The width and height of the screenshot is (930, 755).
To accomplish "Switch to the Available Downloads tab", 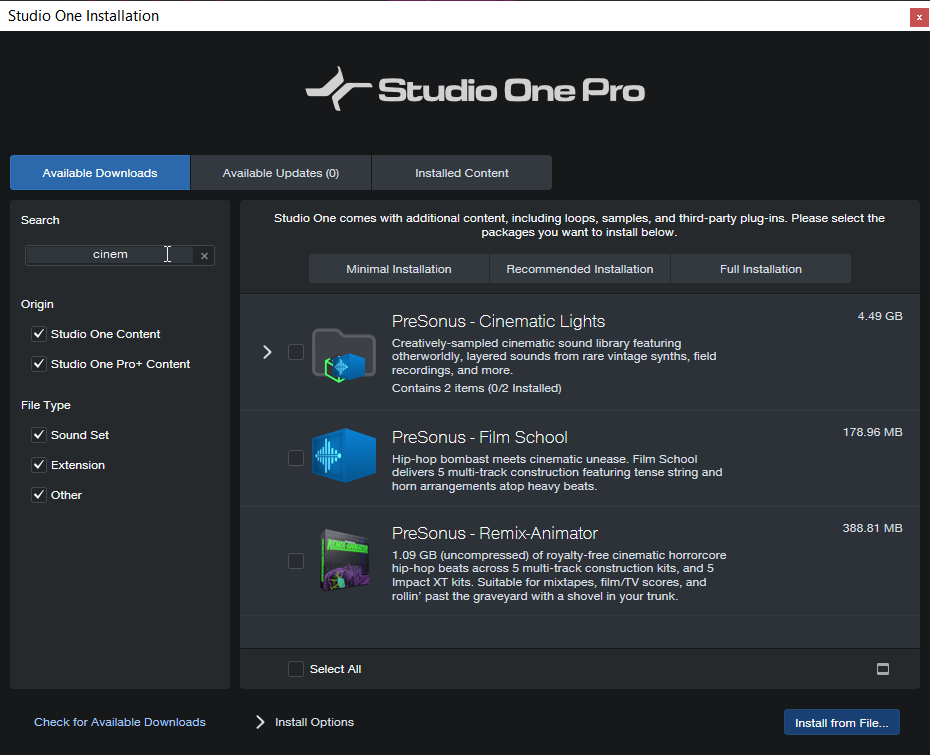I will coord(100,173).
